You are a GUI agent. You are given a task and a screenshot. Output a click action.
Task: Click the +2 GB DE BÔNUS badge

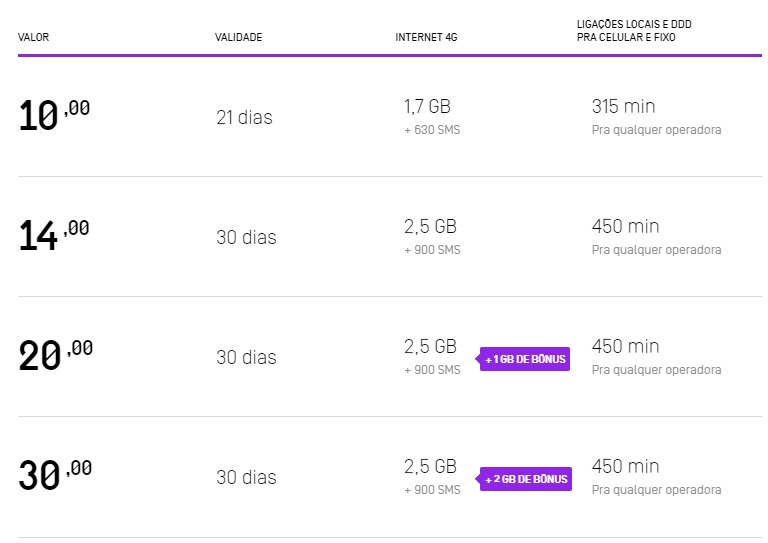(525, 479)
